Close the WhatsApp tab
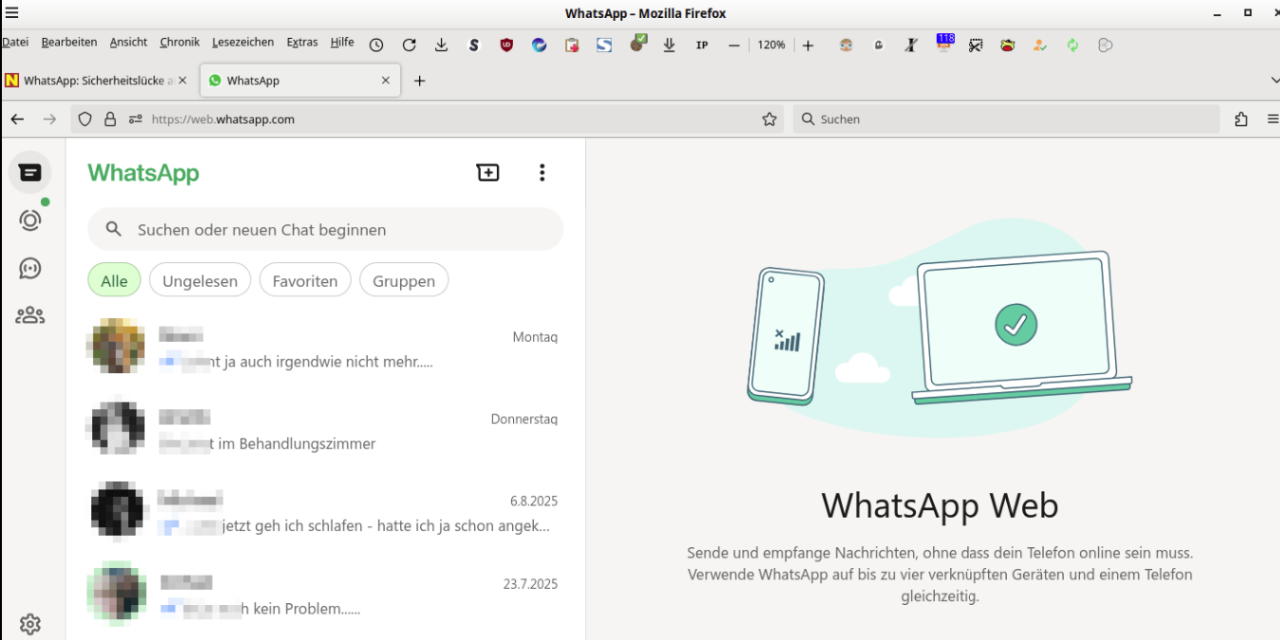This screenshot has height=640, width=1280. click(x=385, y=81)
